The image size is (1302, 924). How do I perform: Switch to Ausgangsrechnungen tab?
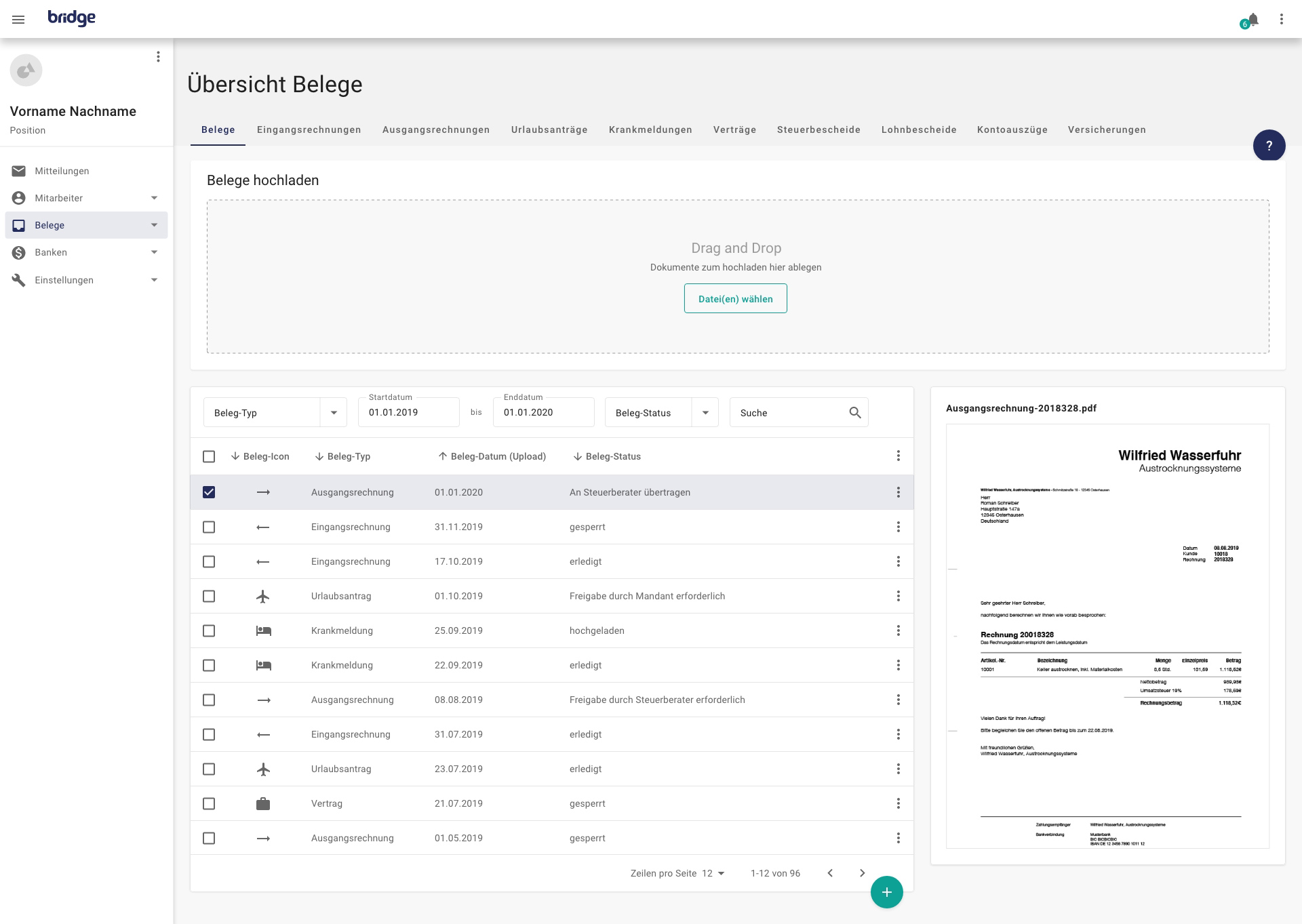click(x=436, y=129)
